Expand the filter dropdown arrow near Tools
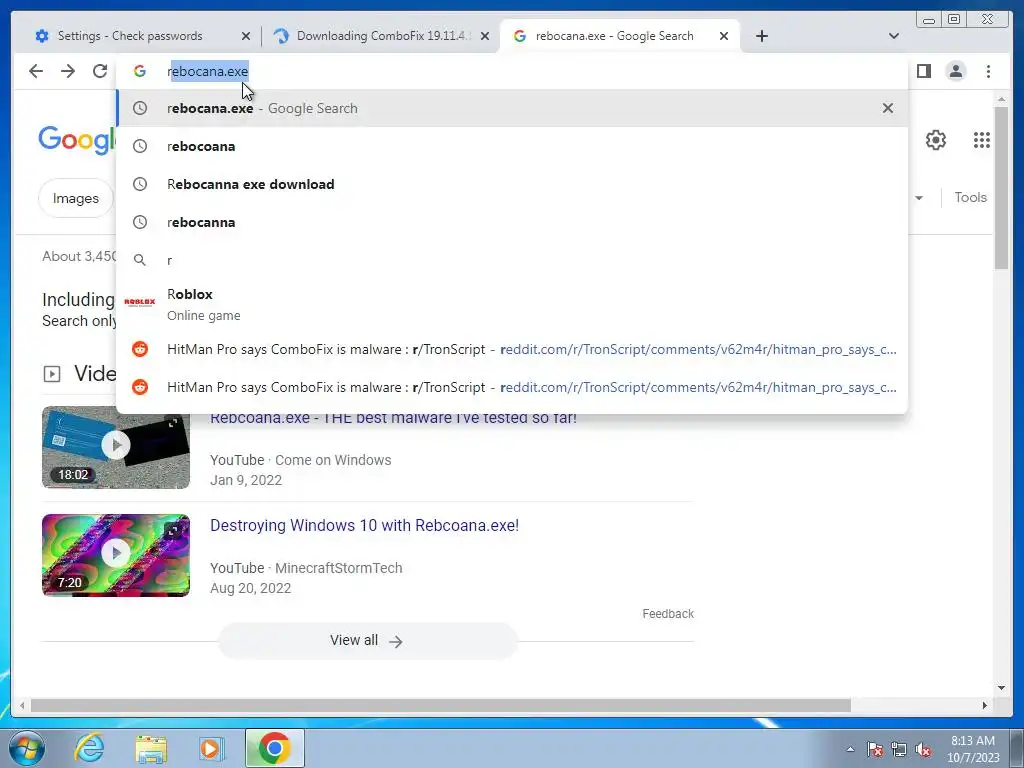Screen dimensions: 1024x768 click(x=919, y=198)
